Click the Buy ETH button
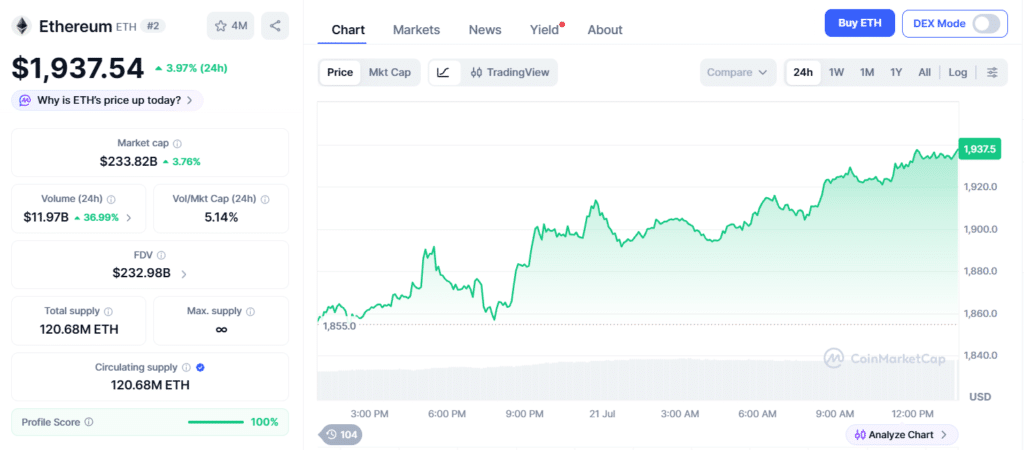The height and width of the screenshot is (450, 1024). (860, 24)
